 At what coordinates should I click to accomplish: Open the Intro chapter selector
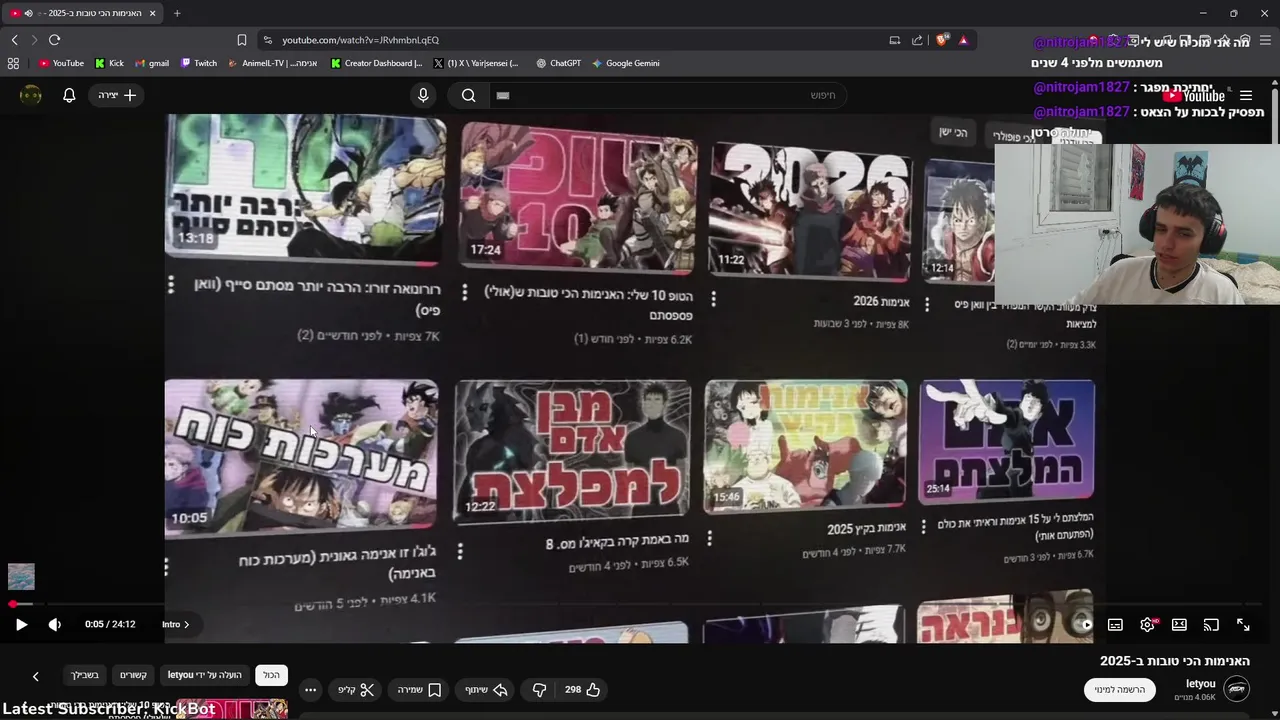[x=175, y=624]
